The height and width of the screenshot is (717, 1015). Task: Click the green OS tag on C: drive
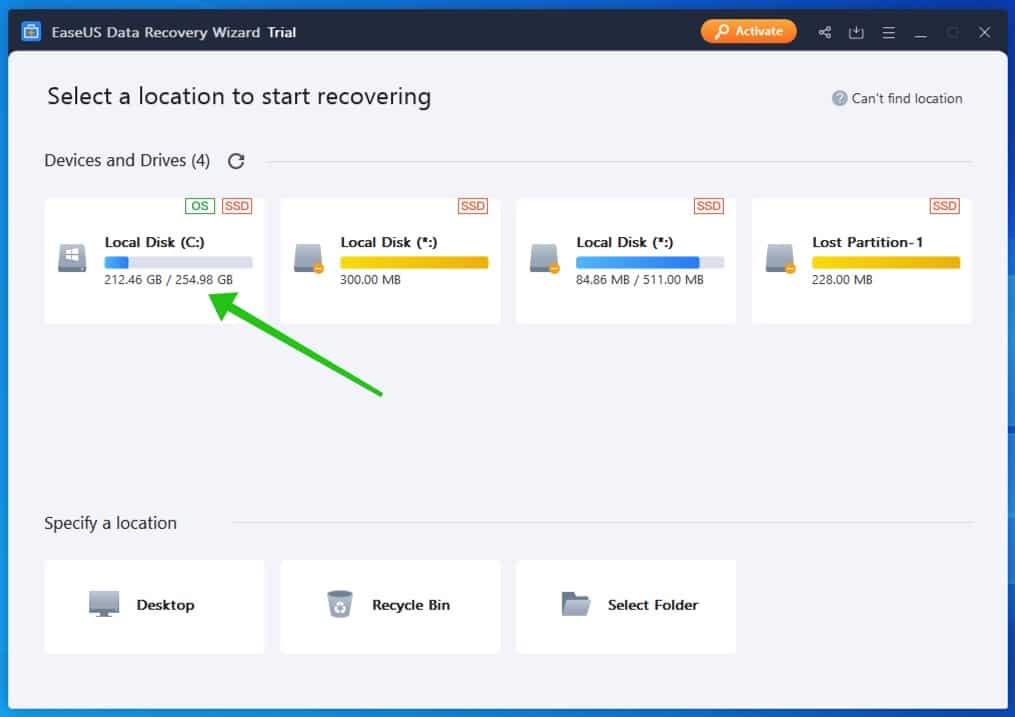[199, 206]
